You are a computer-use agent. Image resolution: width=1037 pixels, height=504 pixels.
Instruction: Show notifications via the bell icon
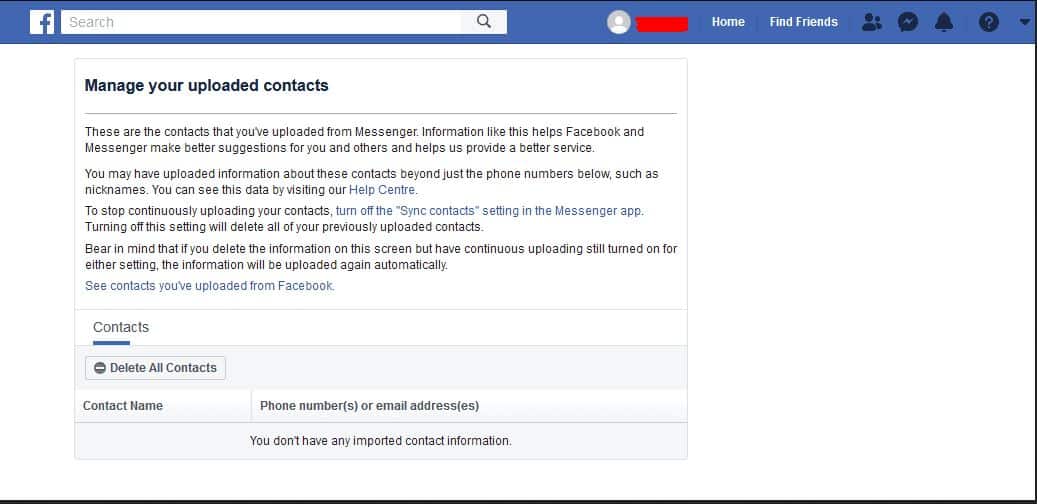(x=944, y=22)
